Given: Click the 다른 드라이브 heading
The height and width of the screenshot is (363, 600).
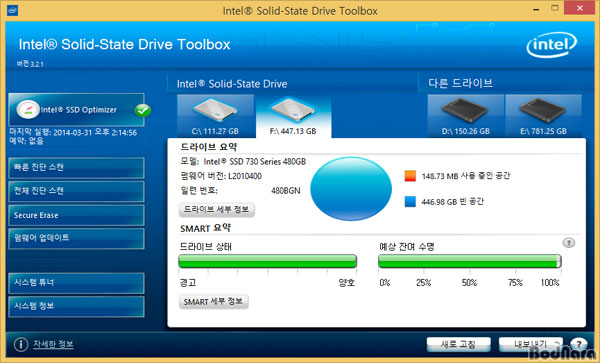Looking at the screenshot, I should [x=460, y=83].
